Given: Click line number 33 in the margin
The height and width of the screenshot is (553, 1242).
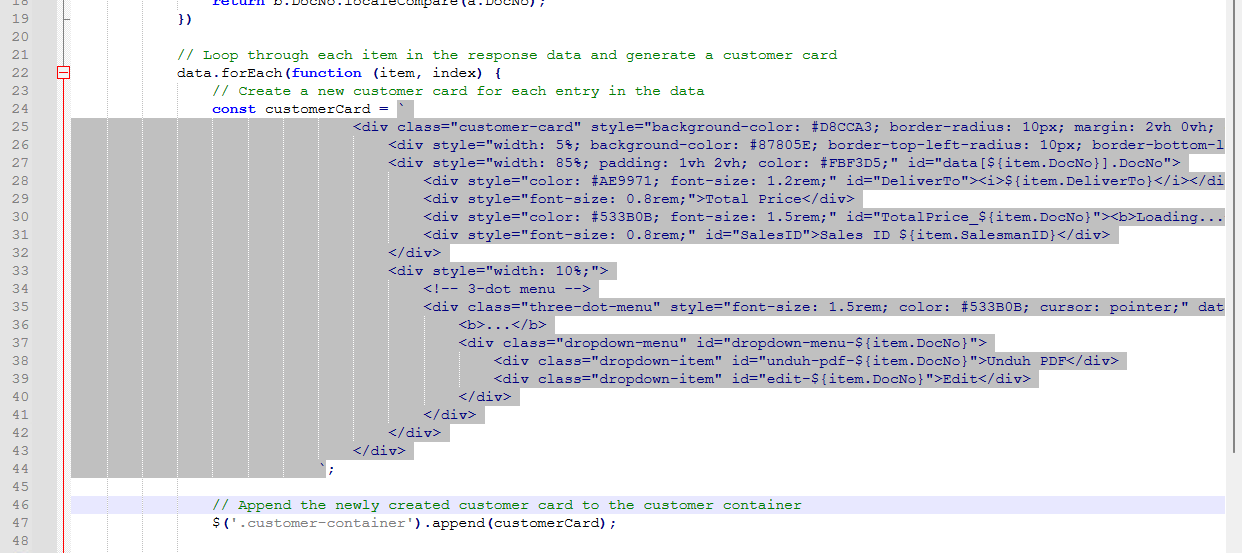Looking at the screenshot, I should pos(22,271).
